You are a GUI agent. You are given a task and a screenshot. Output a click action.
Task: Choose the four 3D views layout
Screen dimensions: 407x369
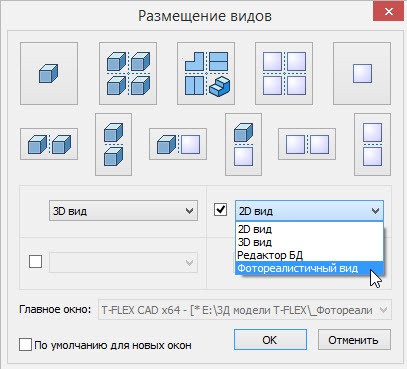pyautogui.click(x=128, y=73)
